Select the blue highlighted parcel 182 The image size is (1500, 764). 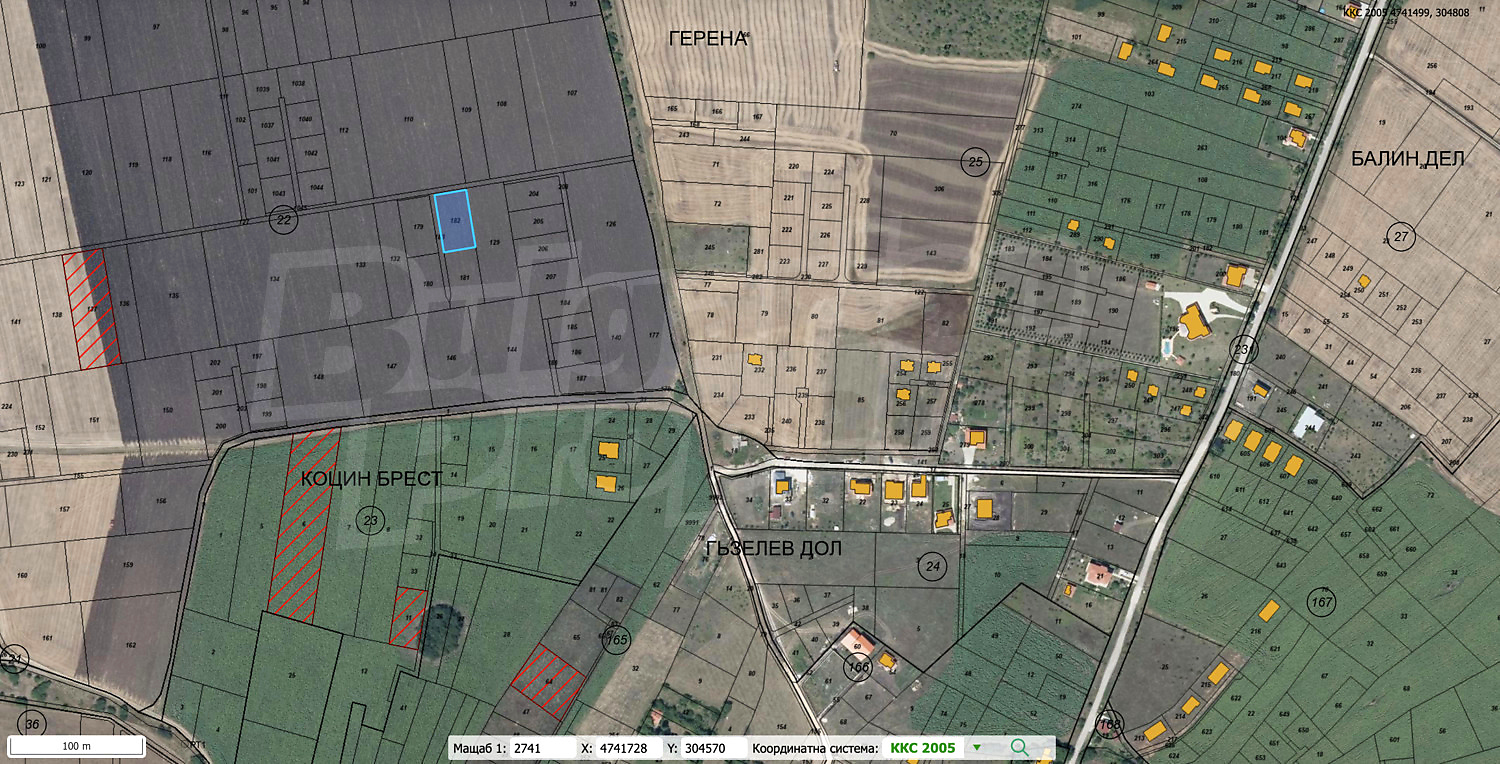pyautogui.click(x=455, y=220)
